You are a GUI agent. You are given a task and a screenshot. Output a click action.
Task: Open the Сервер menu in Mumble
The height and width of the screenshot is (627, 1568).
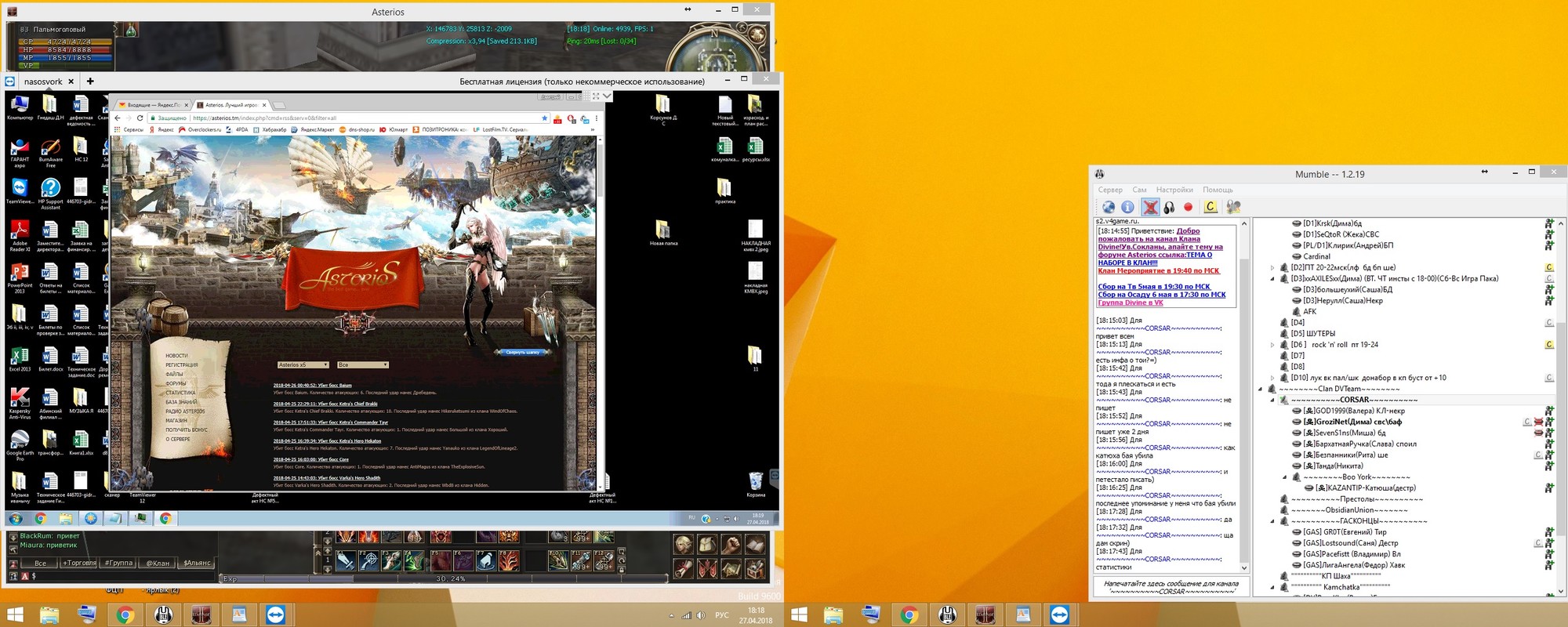click(1110, 190)
